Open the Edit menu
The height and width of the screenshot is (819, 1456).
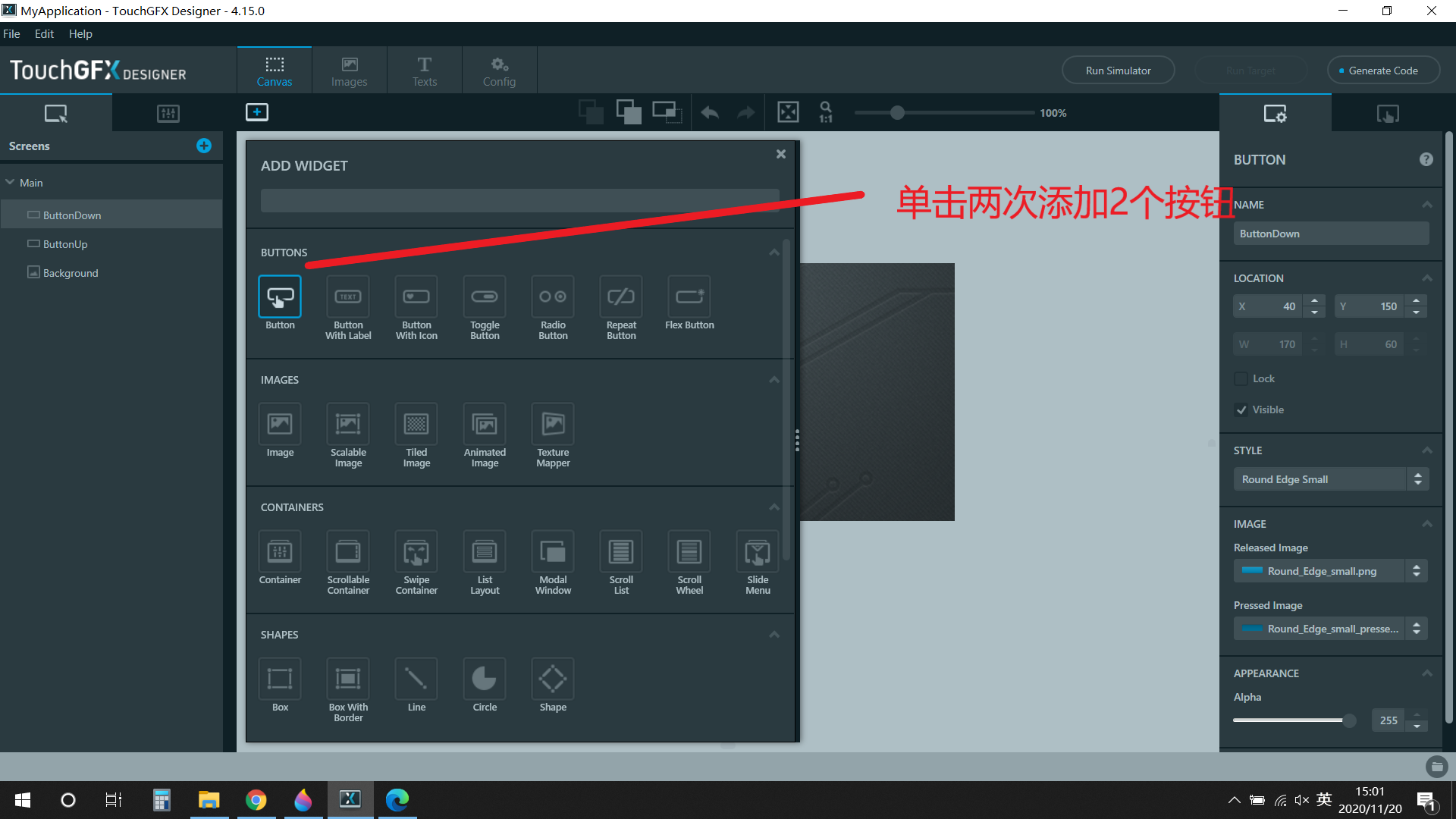[x=44, y=34]
